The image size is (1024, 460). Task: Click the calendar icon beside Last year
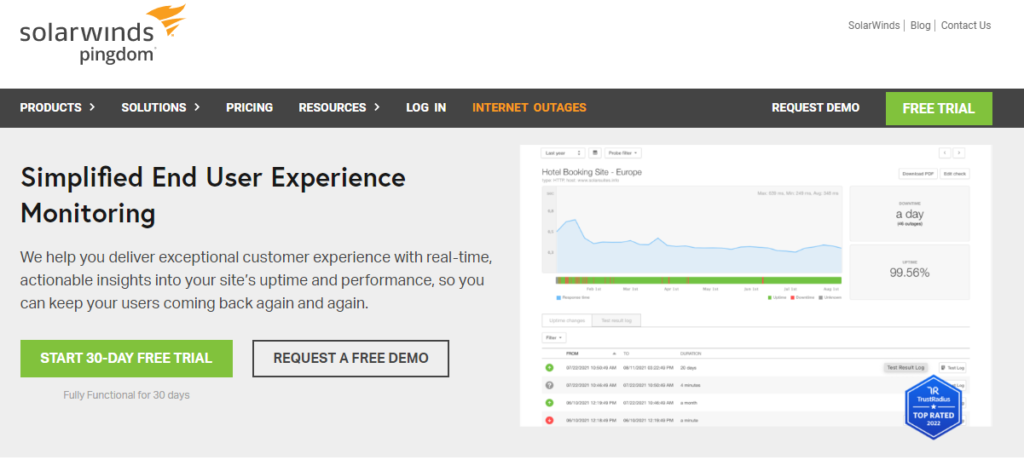[594, 153]
